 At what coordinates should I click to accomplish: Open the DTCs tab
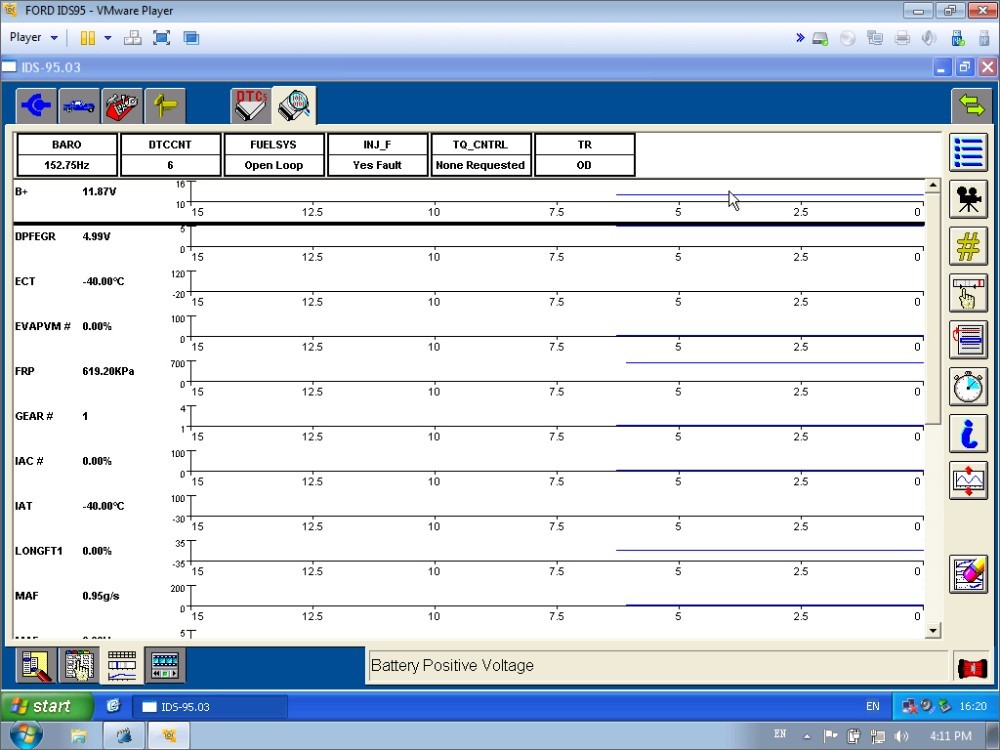(250, 105)
